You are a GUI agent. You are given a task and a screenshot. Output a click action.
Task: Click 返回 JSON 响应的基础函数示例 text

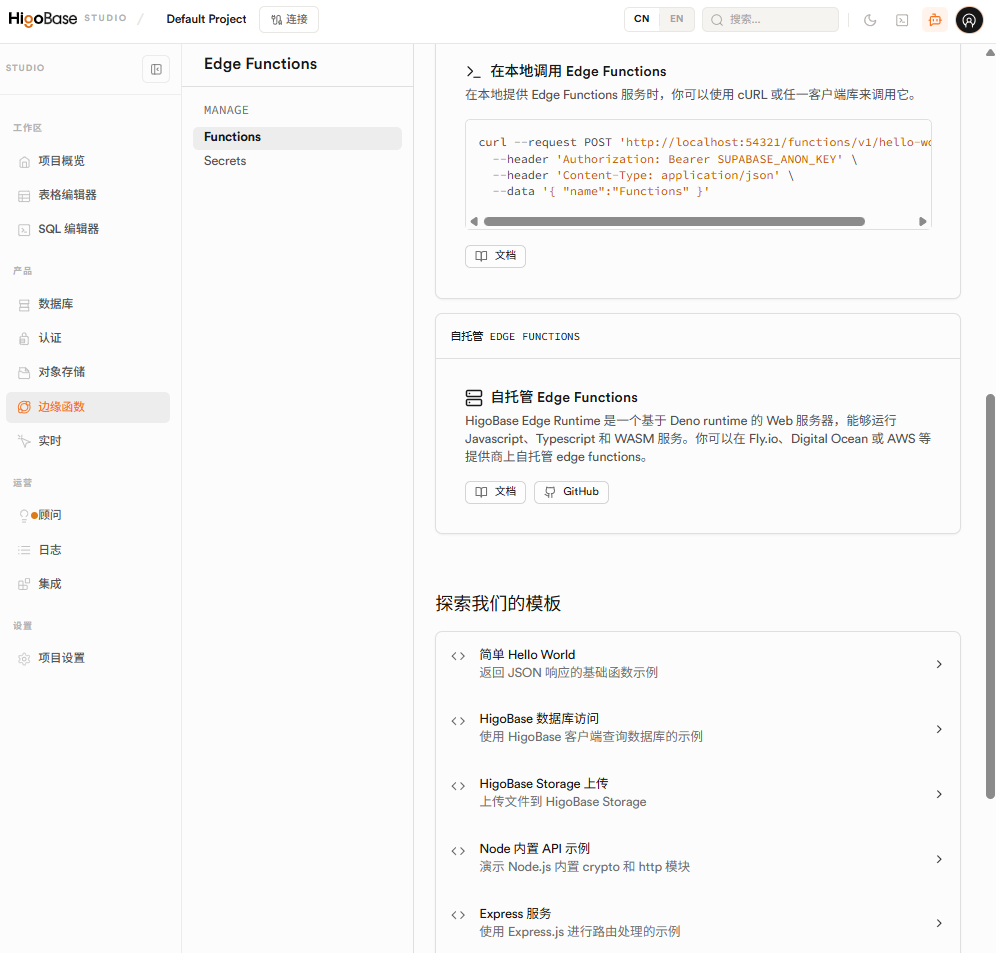[569, 673]
